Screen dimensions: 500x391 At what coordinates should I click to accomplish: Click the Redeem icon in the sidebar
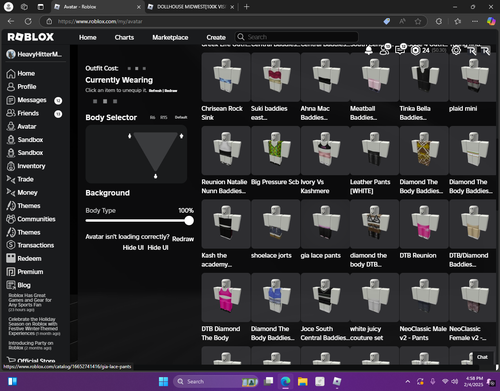coord(11,258)
